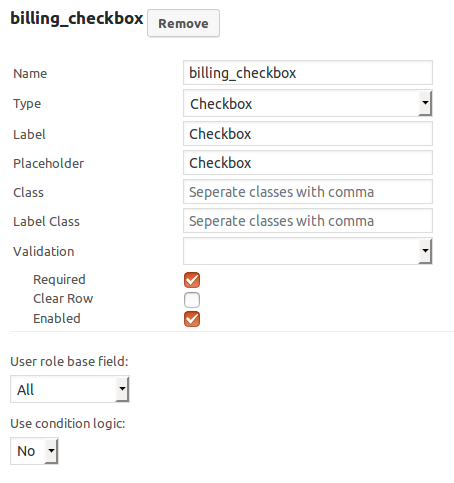Click the Placeholder label text

[x=49, y=164]
